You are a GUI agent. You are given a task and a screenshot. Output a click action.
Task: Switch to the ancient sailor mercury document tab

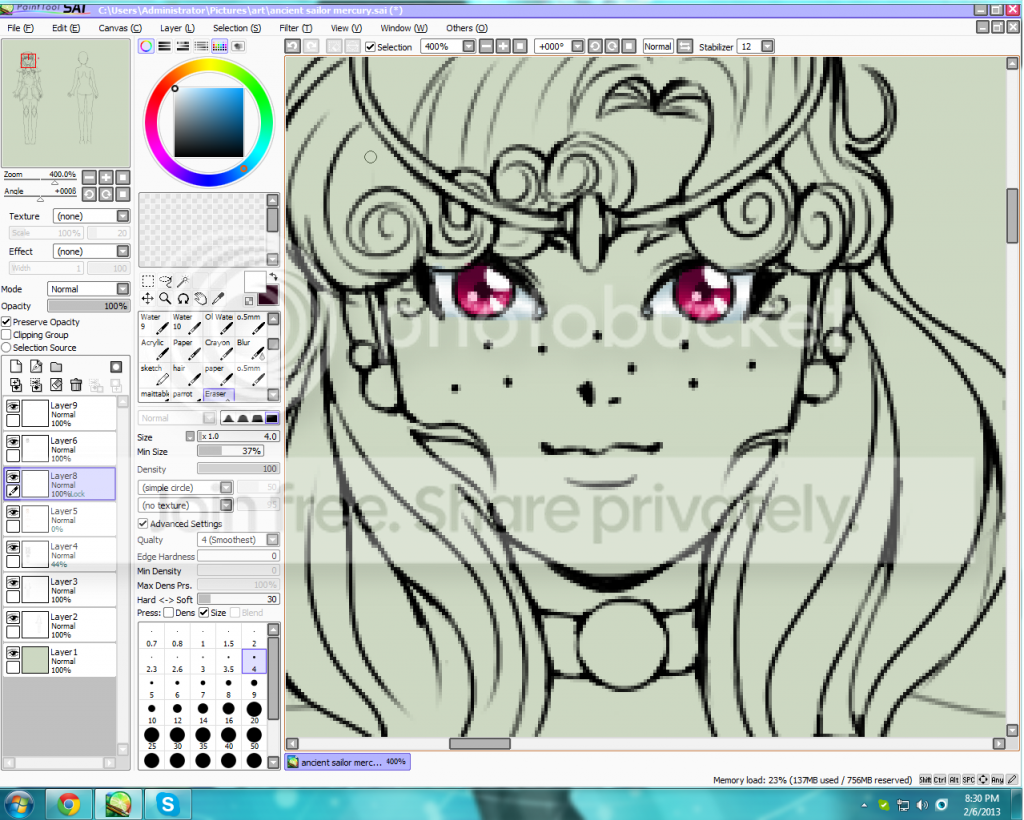[347, 762]
